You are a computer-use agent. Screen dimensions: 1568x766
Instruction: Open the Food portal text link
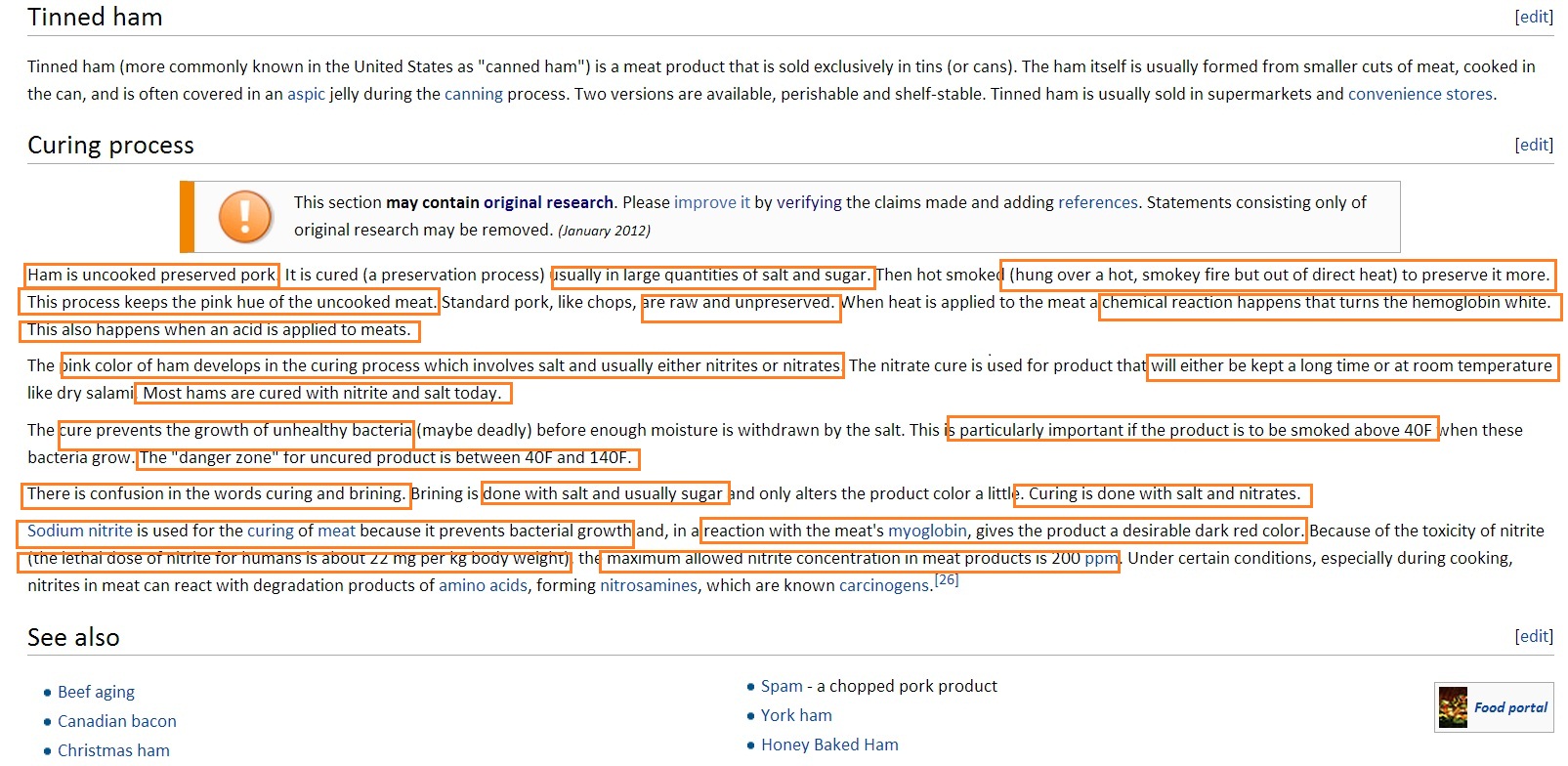1510,707
